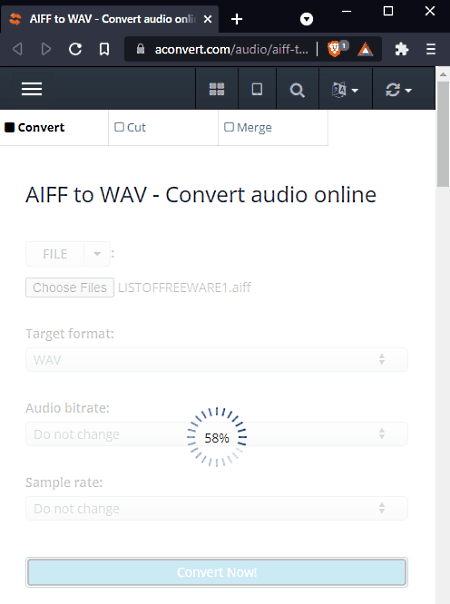Screen dimensions: 450x604
Task: Expand the language translate dropdown
Action: tap(345, 90)
